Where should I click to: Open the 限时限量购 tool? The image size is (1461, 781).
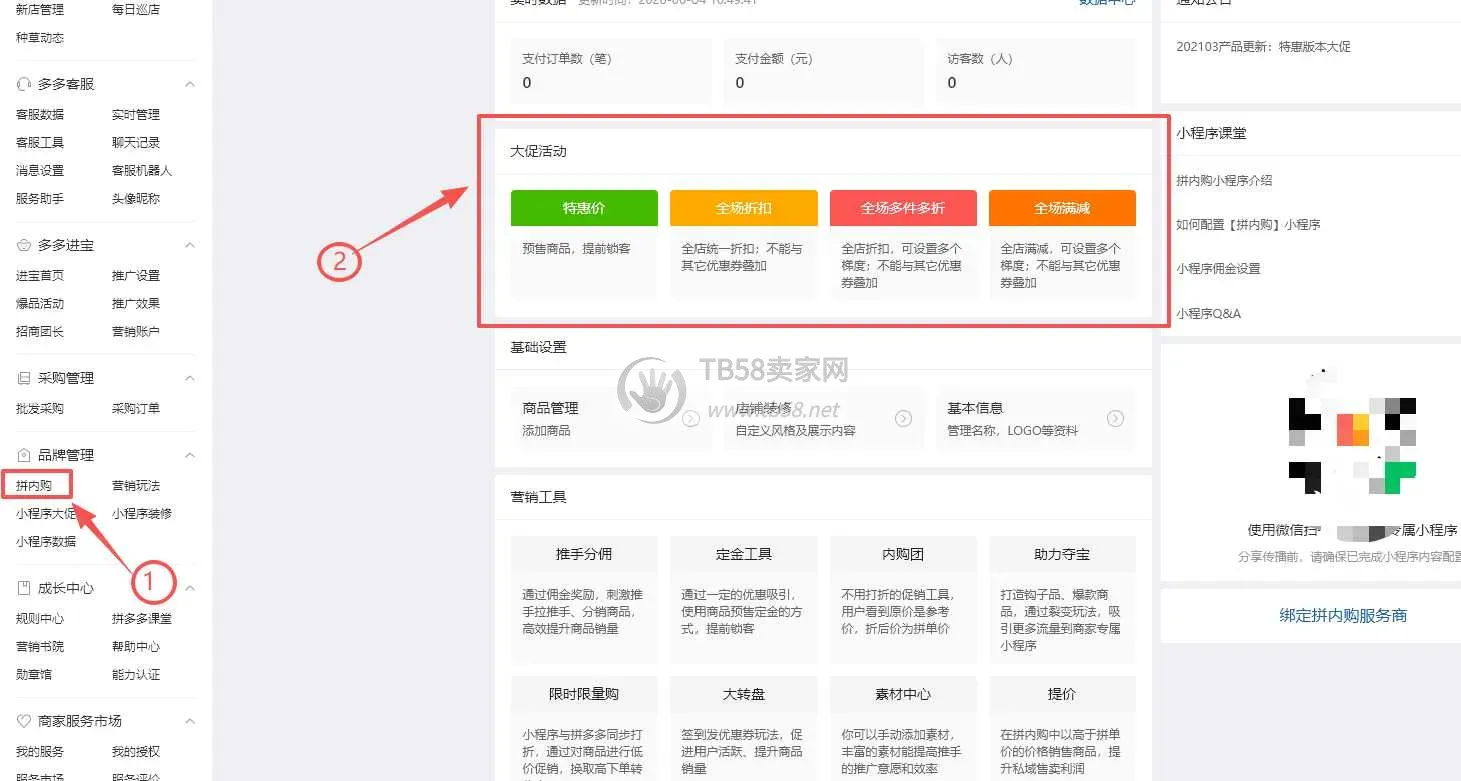[584, 728]
